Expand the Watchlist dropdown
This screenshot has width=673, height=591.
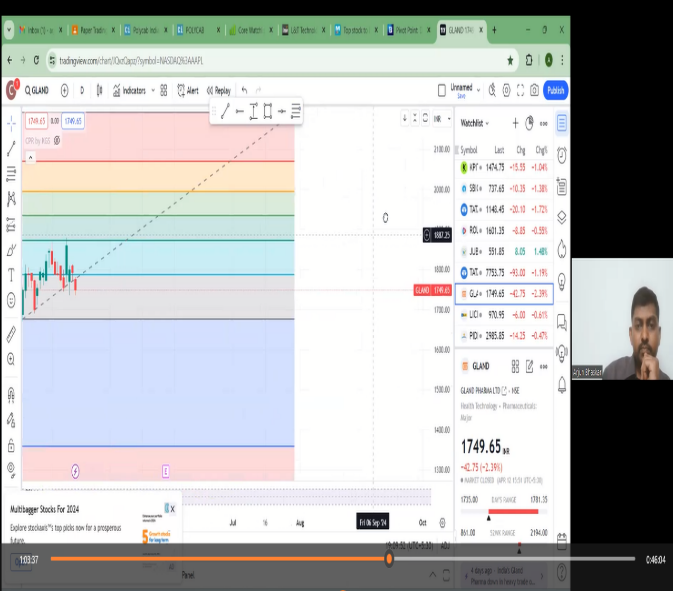[x=475, y=124]
